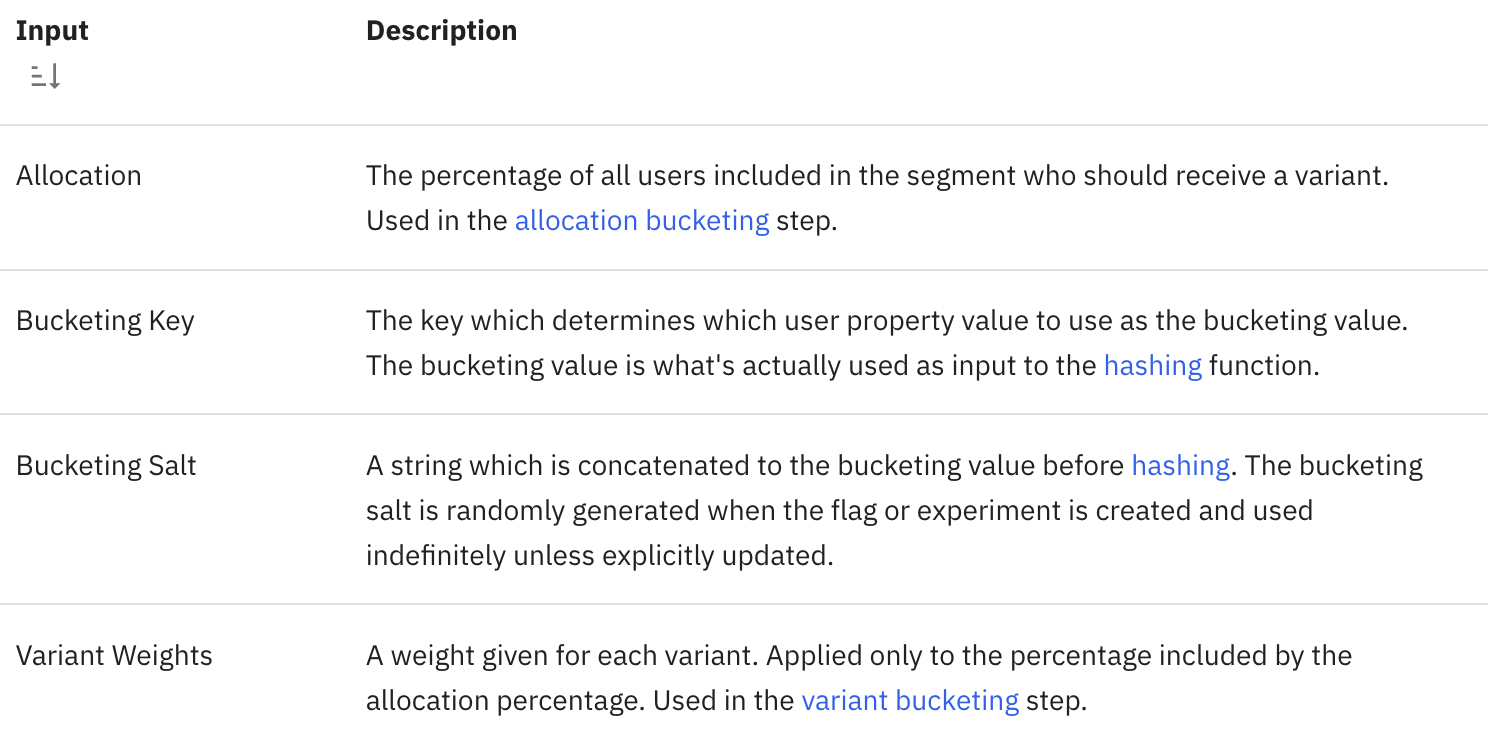Follow the hashing link in Bucketing Salt row

pos(1180,465)
